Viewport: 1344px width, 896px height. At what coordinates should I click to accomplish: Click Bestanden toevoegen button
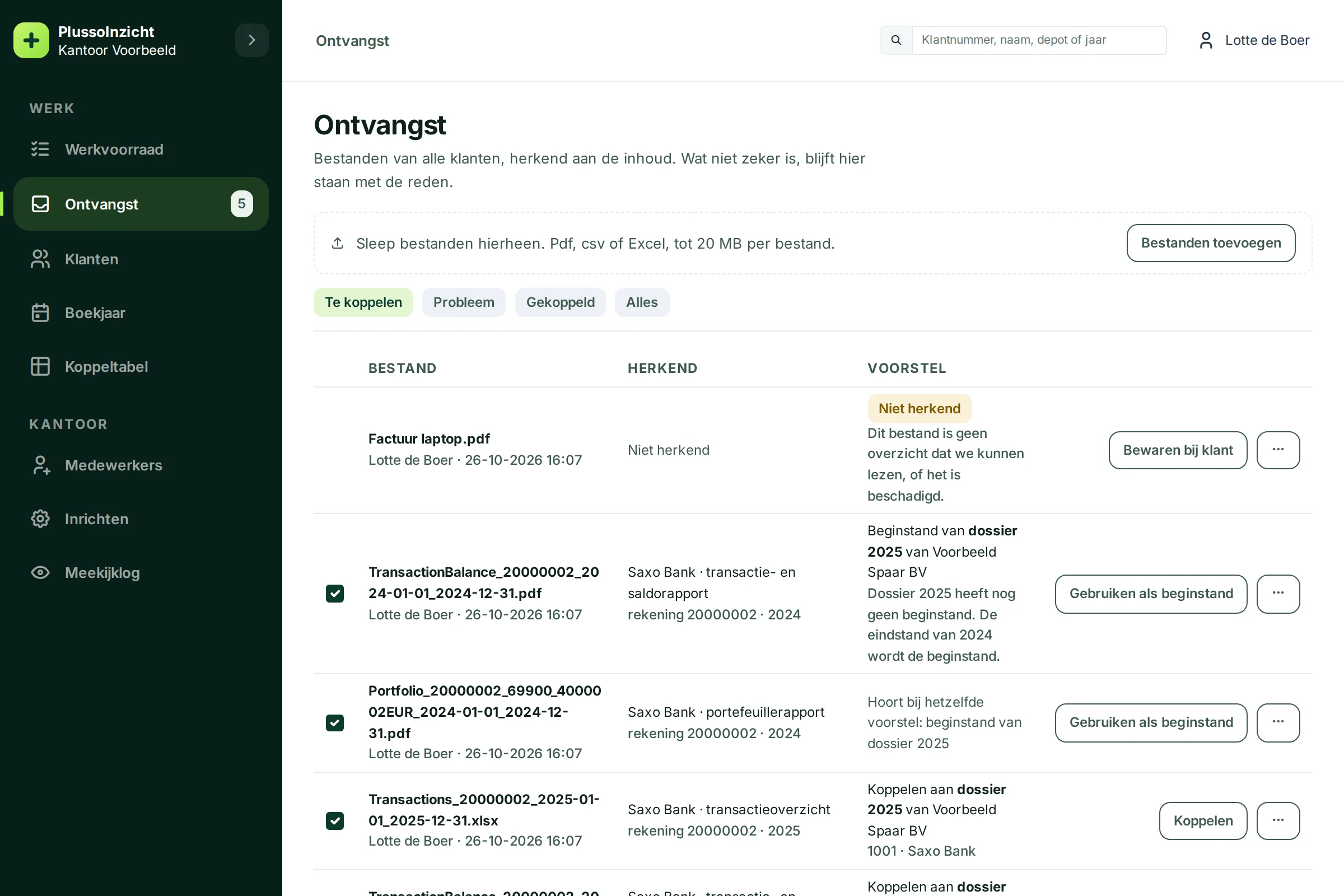pyautogui.click(x=1211, y=243)
